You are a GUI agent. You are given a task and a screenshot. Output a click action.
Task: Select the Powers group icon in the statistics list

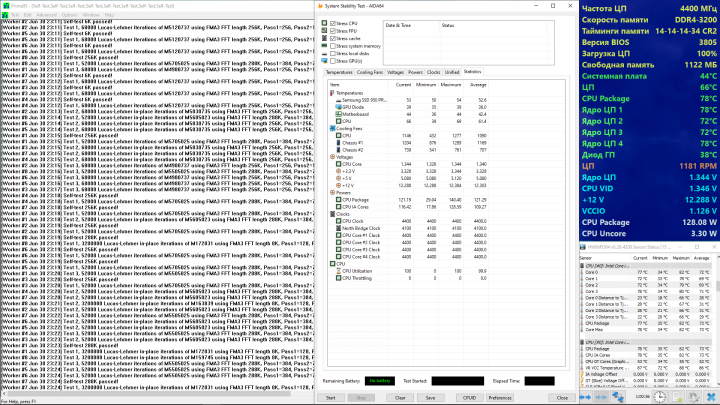[x=332, y=193]
